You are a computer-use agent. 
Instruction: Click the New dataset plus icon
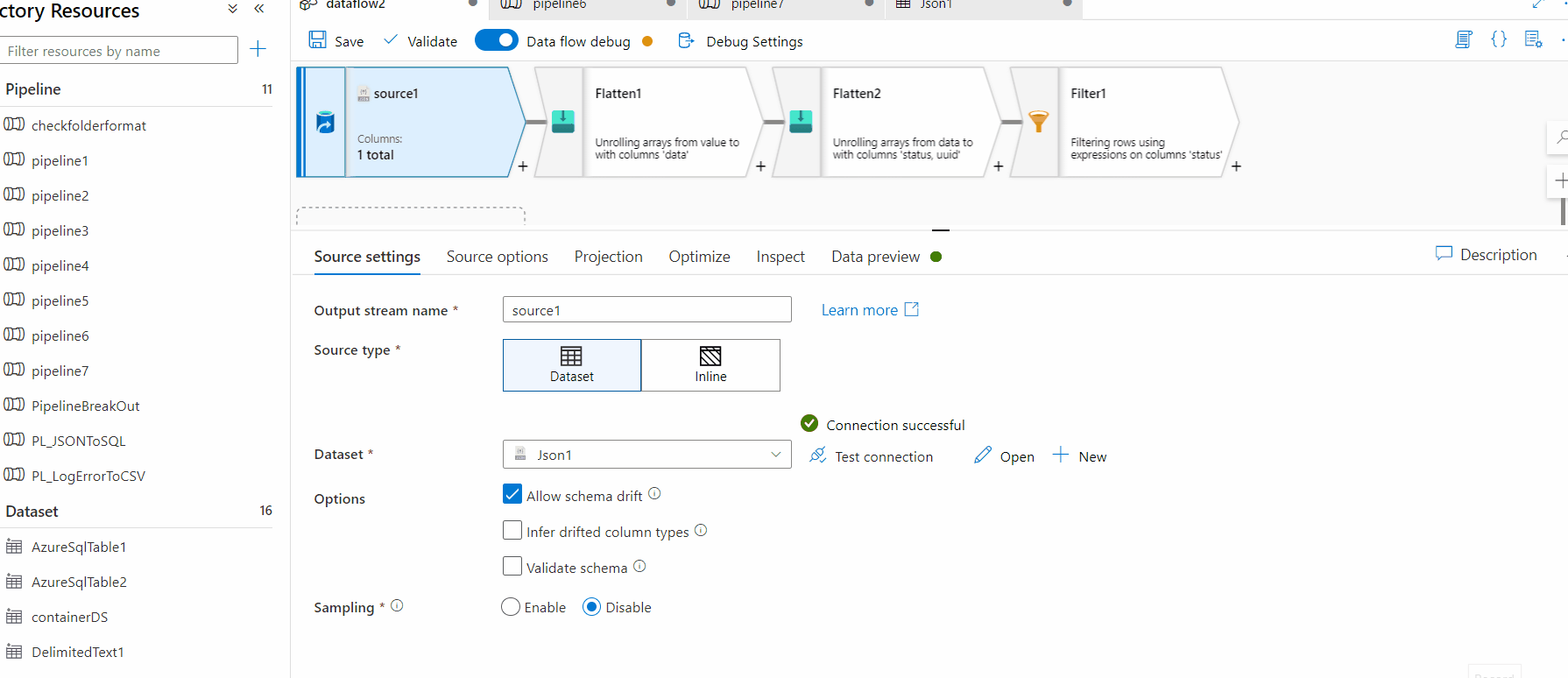click(x=1061, y=455)
